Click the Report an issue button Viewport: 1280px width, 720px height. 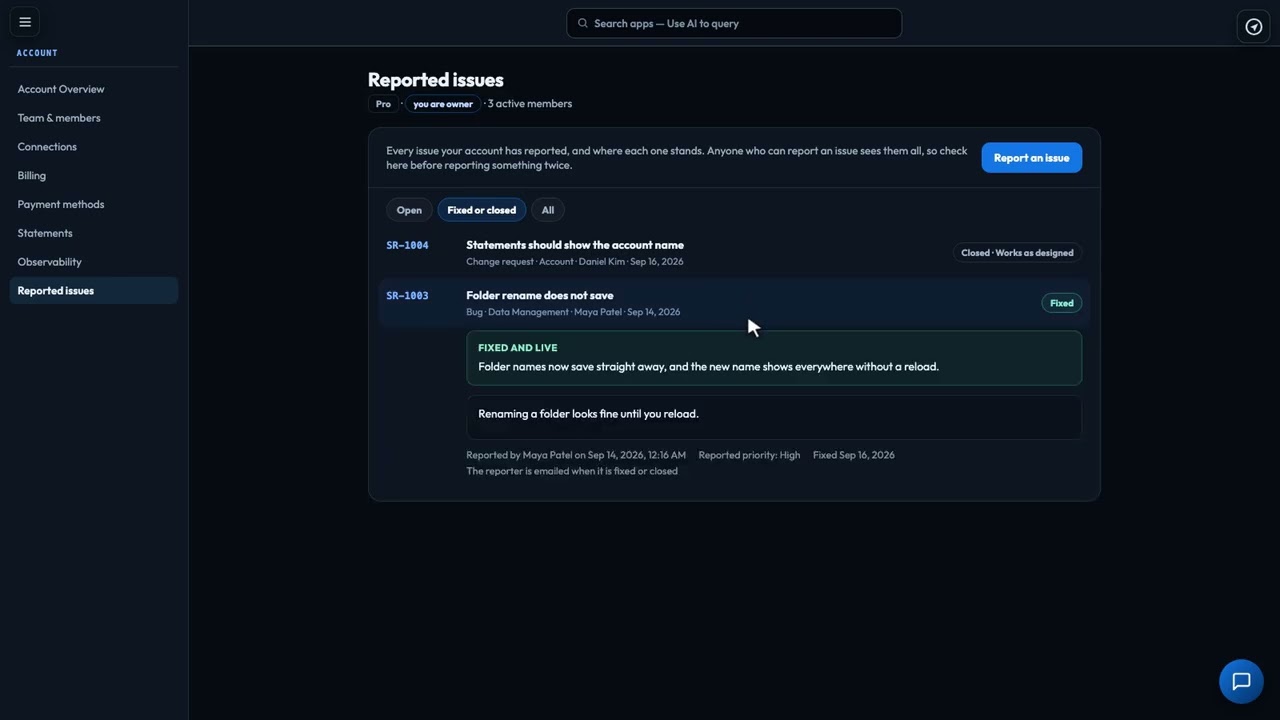(x=1031, y=158)
